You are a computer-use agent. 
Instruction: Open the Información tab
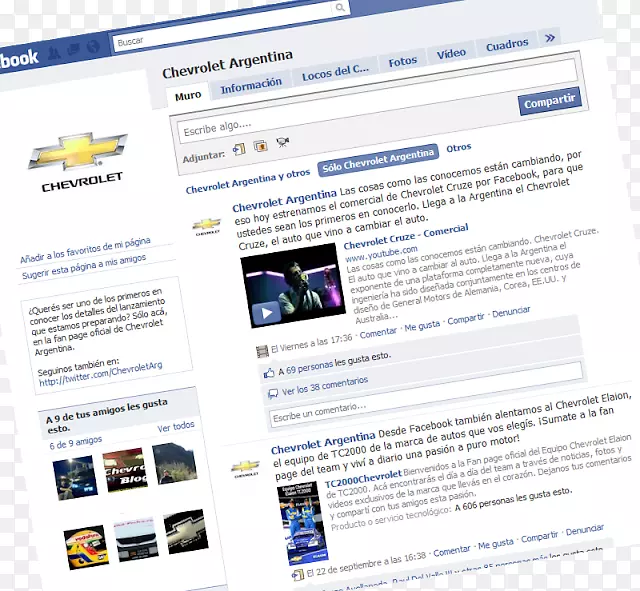click(x=251, y=86)
